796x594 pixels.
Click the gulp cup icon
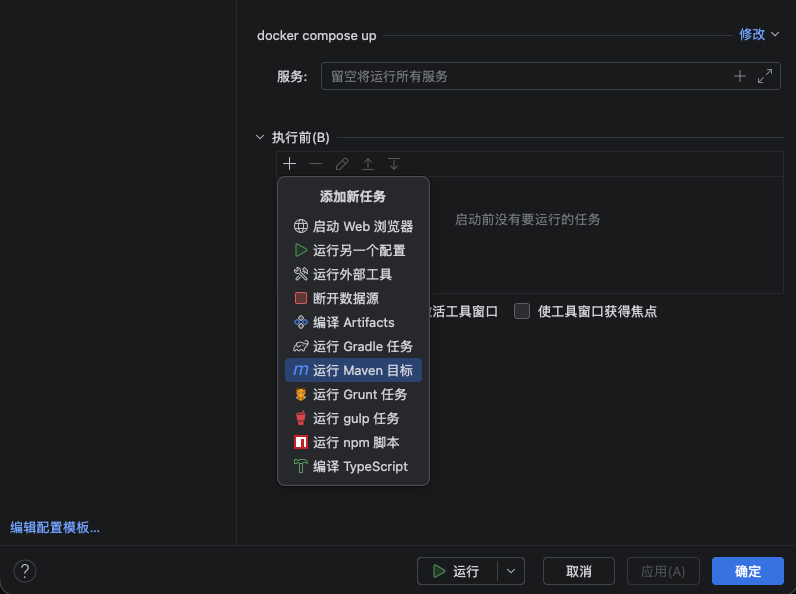click(x=301, y=418)
